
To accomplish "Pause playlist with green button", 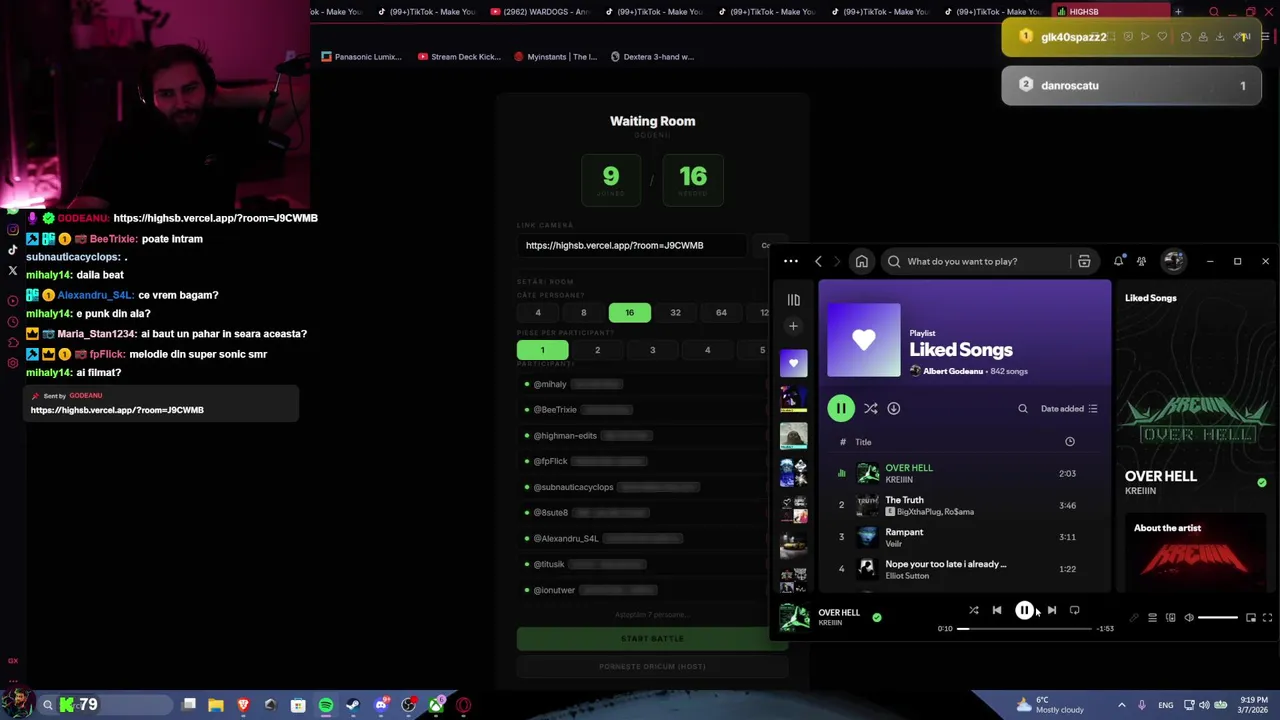I will click(841, 408).
